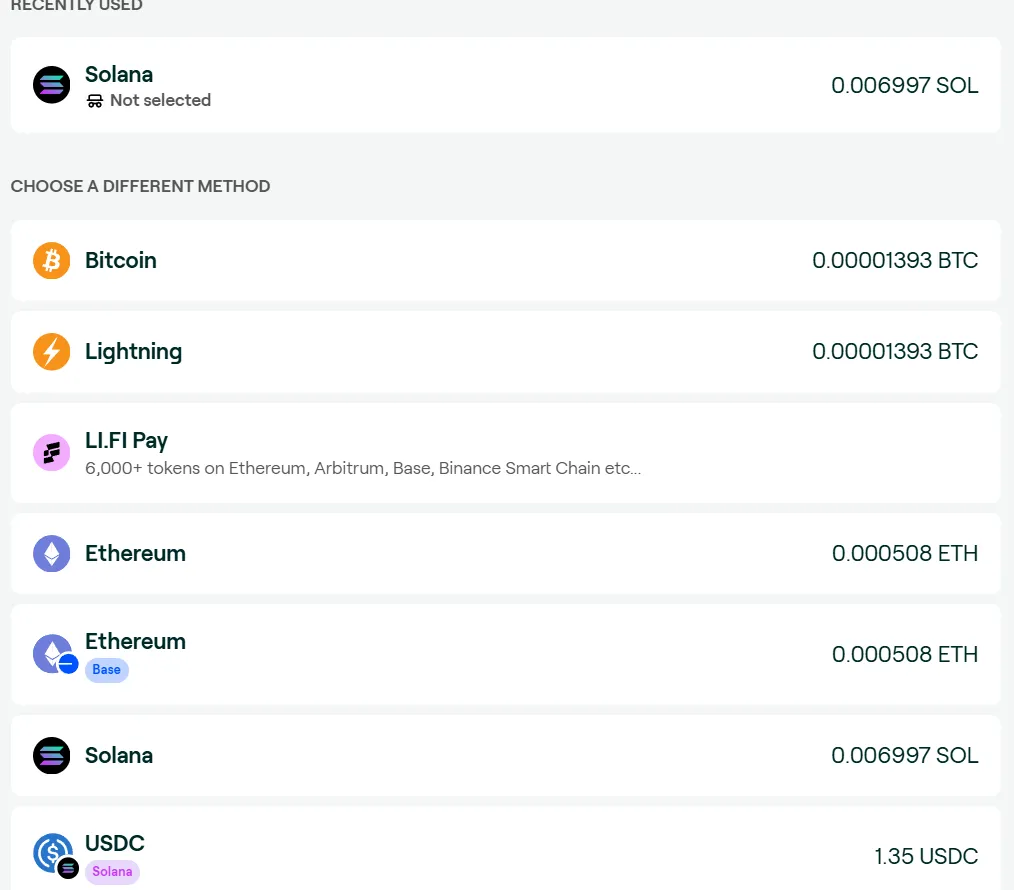Click the Lightning title text
The image size is (1014, 890).
(133, 352)
